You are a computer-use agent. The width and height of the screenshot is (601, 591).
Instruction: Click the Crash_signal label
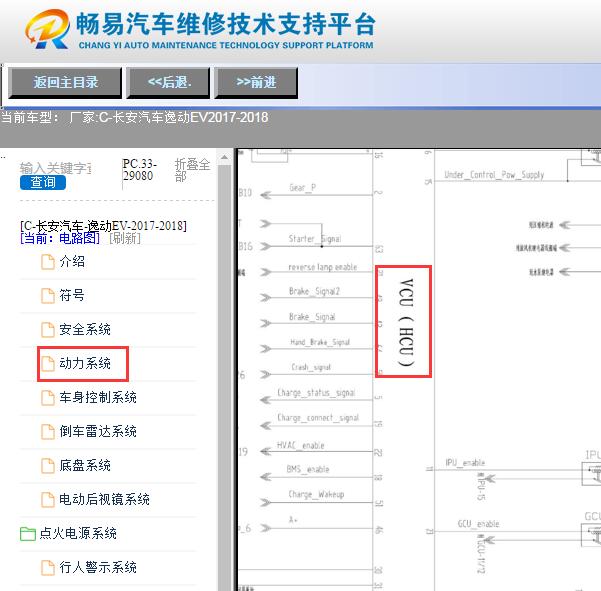pyautogui.click(x=311, y=368)
